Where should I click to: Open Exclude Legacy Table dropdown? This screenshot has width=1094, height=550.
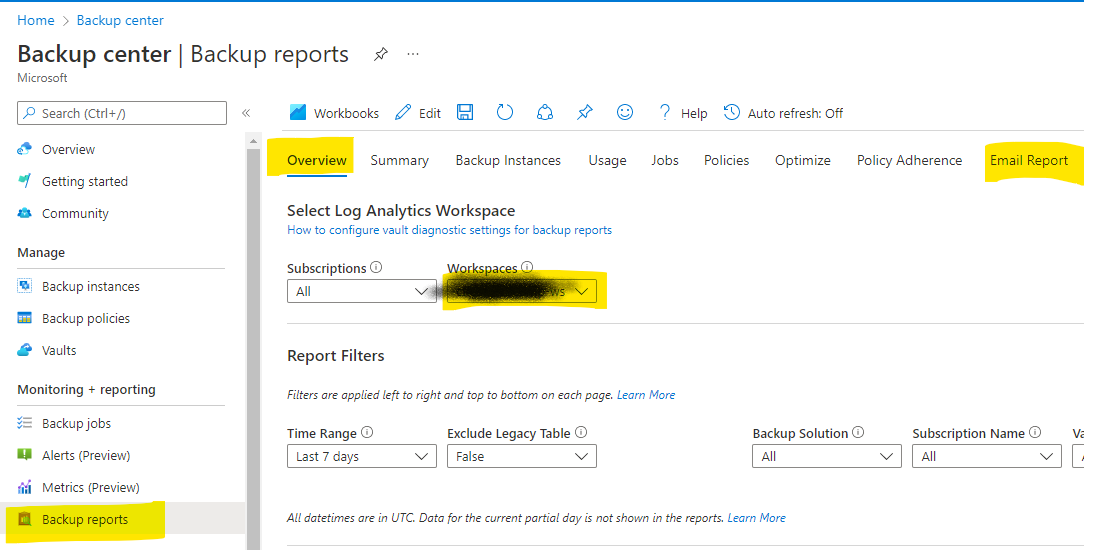point(522,456)
